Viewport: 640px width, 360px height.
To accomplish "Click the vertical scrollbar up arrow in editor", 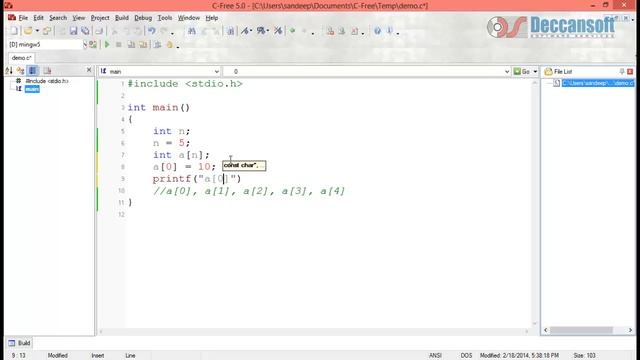I will coord(535,83).
